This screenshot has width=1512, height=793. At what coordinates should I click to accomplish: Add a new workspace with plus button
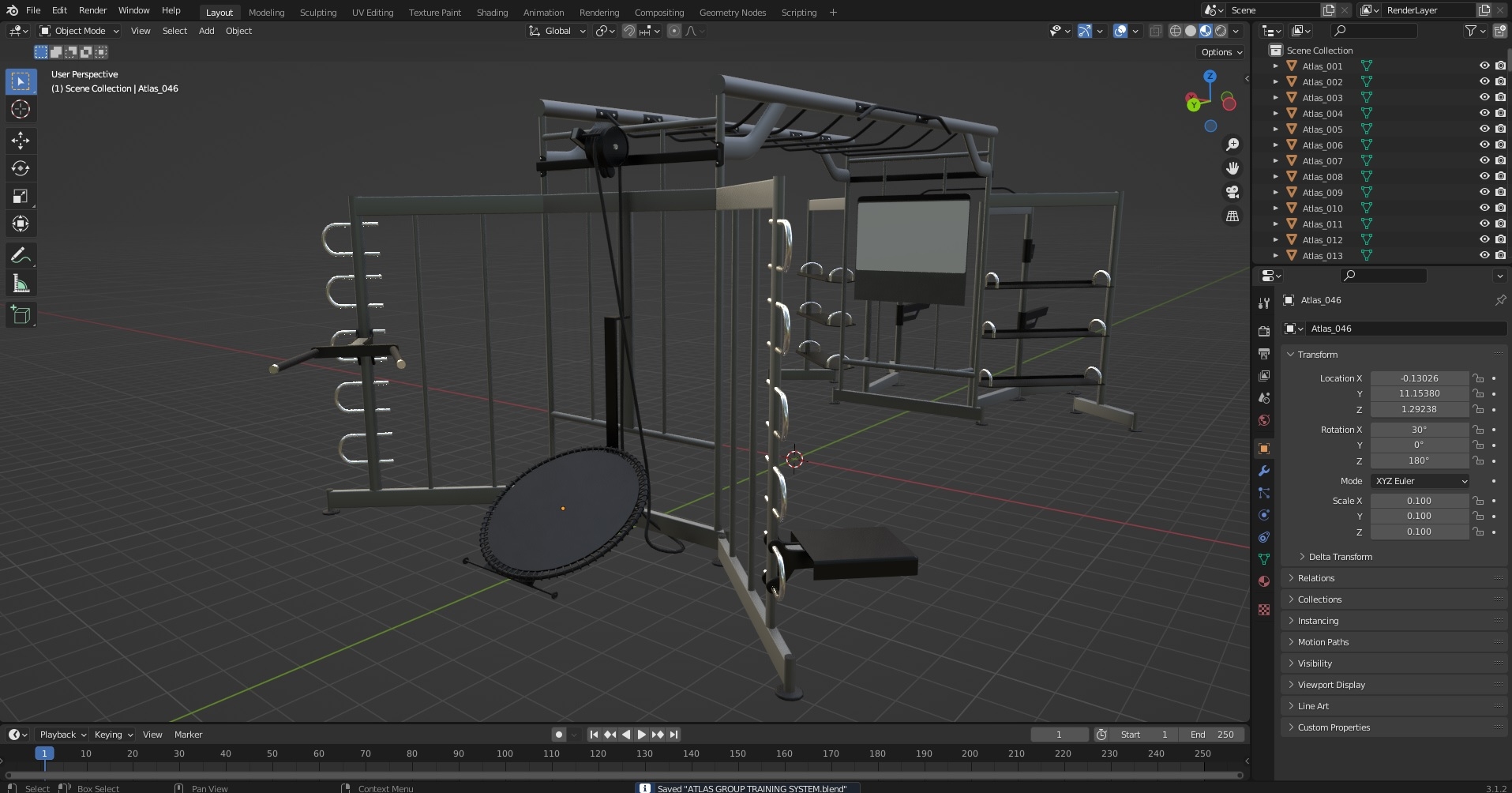(x=833, y=13)
